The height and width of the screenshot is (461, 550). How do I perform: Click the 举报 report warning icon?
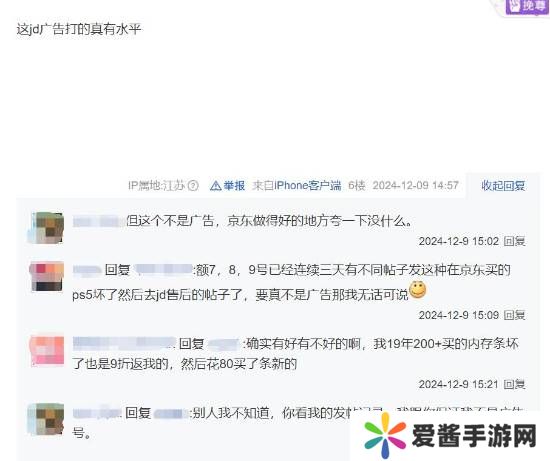click(215, 186)
